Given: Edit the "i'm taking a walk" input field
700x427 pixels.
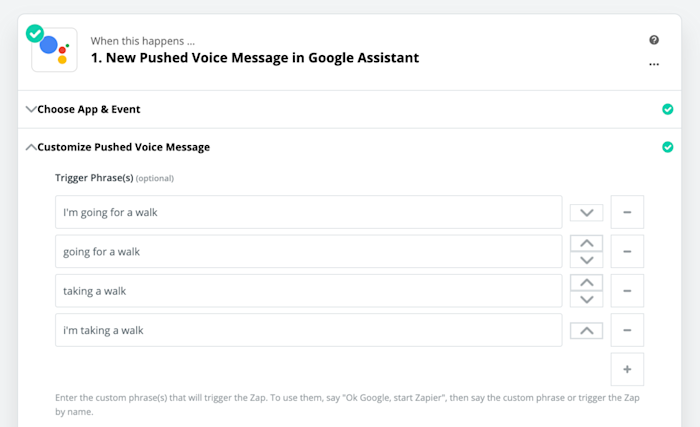Looking at the screenshot, I should [x=308, y=330].
